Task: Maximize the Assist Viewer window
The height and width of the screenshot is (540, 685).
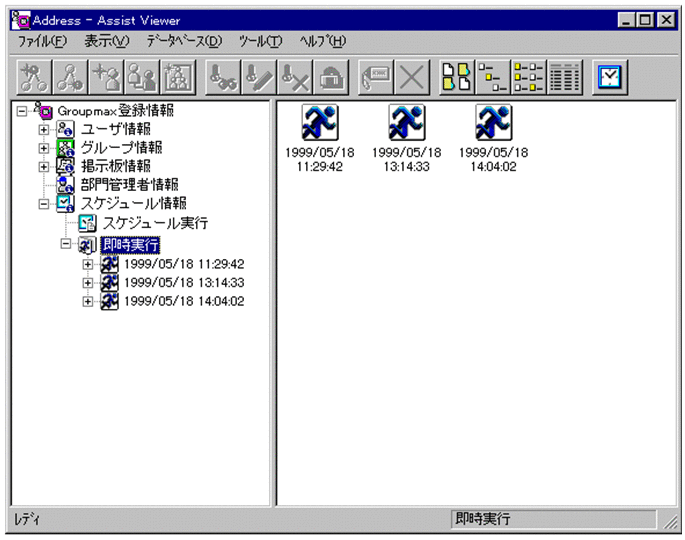Action: click(644, 20)
